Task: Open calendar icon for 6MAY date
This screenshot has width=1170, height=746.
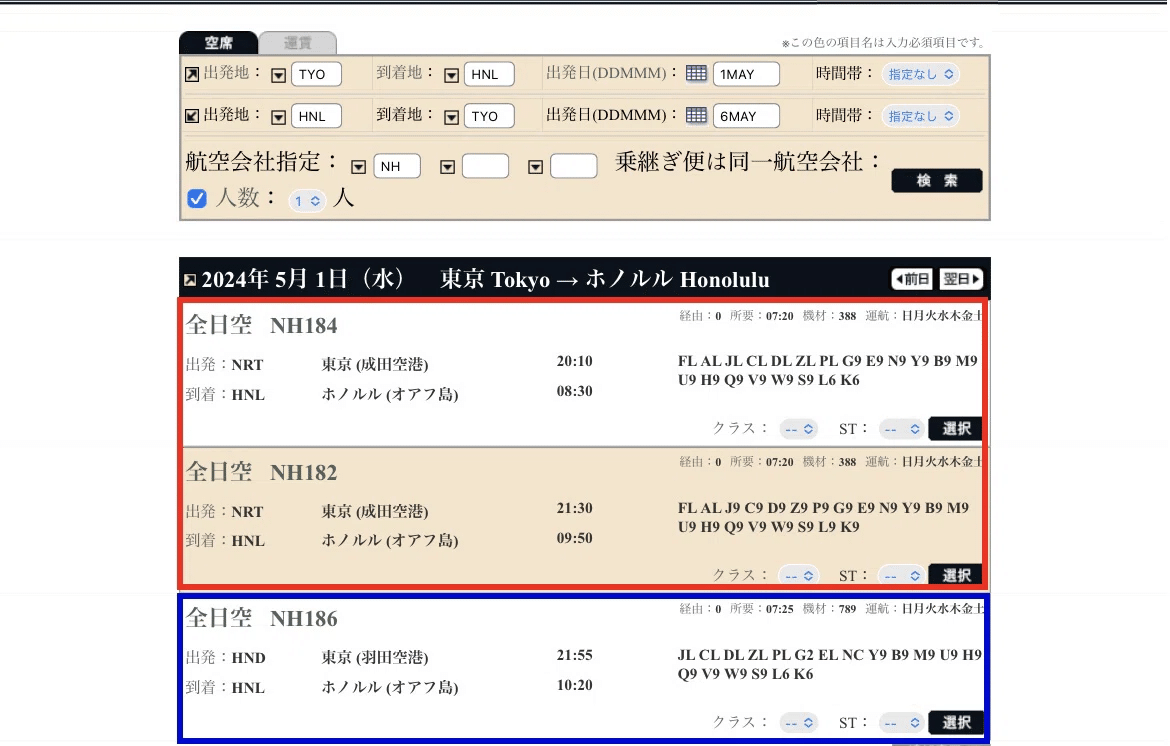Action: tap(696, 115)
